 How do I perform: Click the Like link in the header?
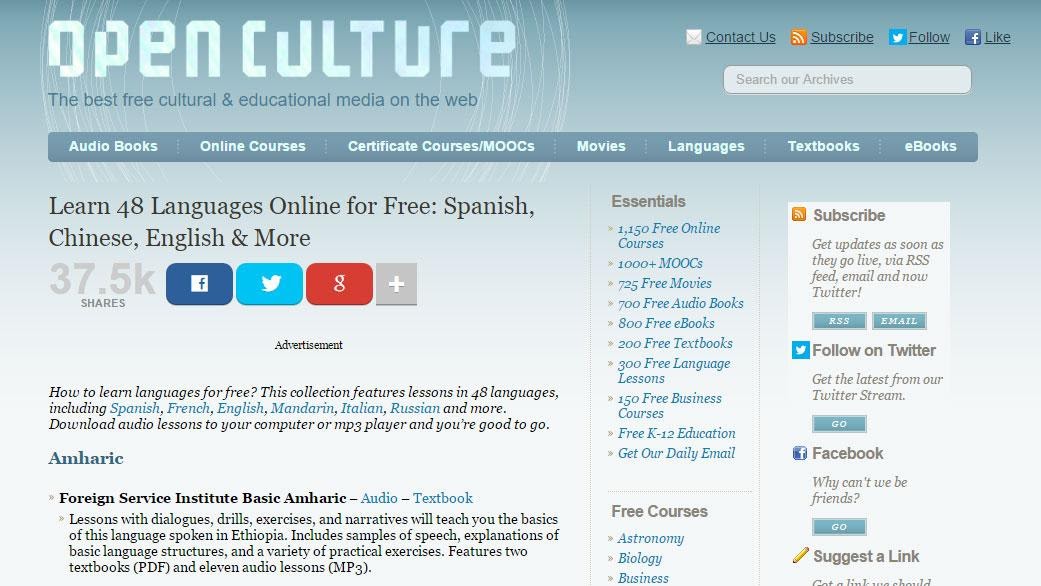997,37
